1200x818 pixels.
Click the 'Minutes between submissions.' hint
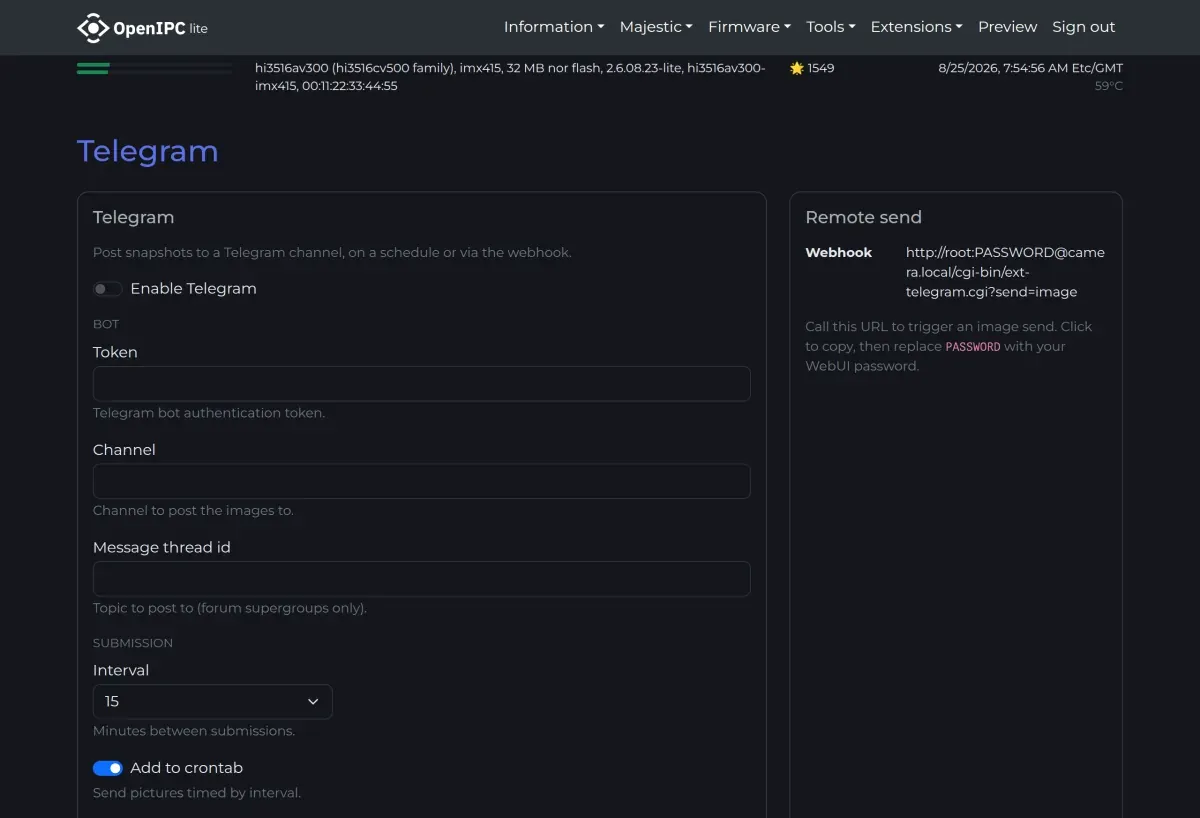(x=194, y=731)
